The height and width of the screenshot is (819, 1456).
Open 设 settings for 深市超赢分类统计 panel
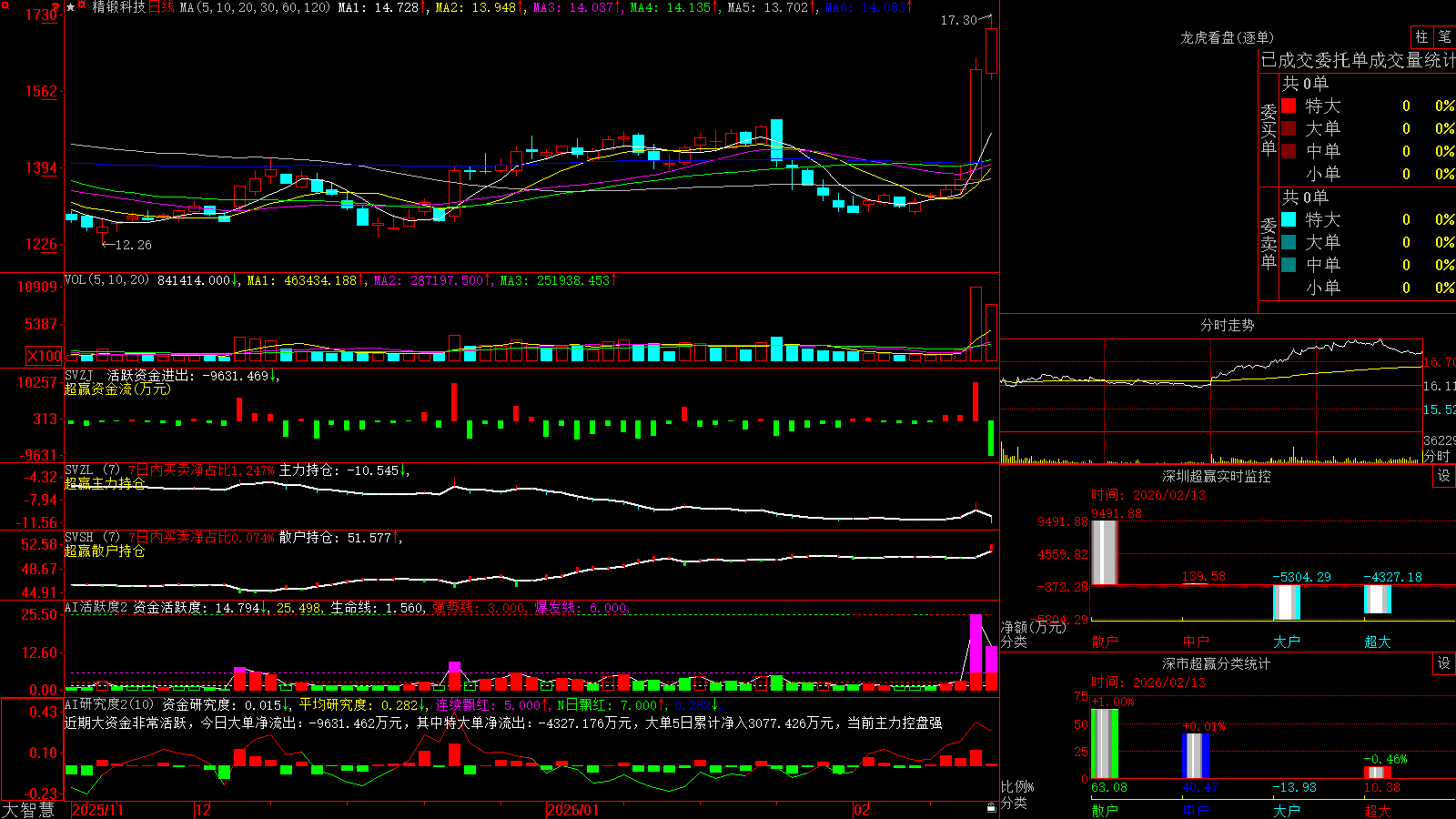click(x=1444, y=663)
